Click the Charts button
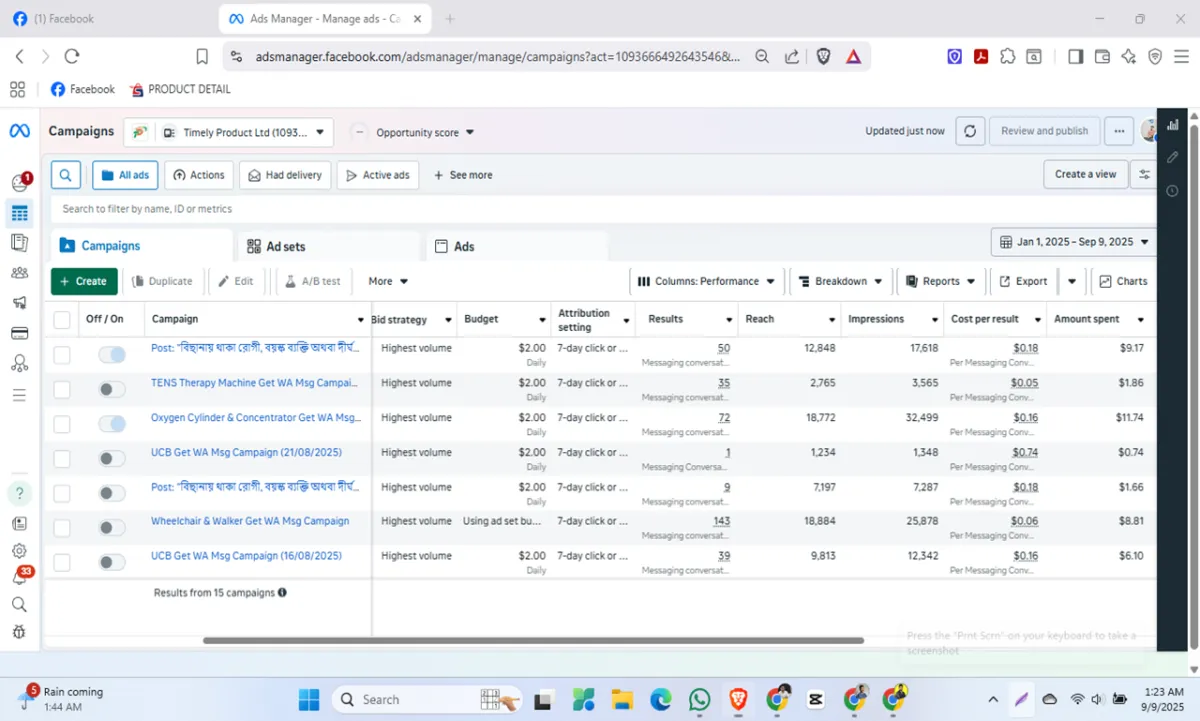The height and width of the screenshot is (721, 1200). click(x=1123, y=281)
